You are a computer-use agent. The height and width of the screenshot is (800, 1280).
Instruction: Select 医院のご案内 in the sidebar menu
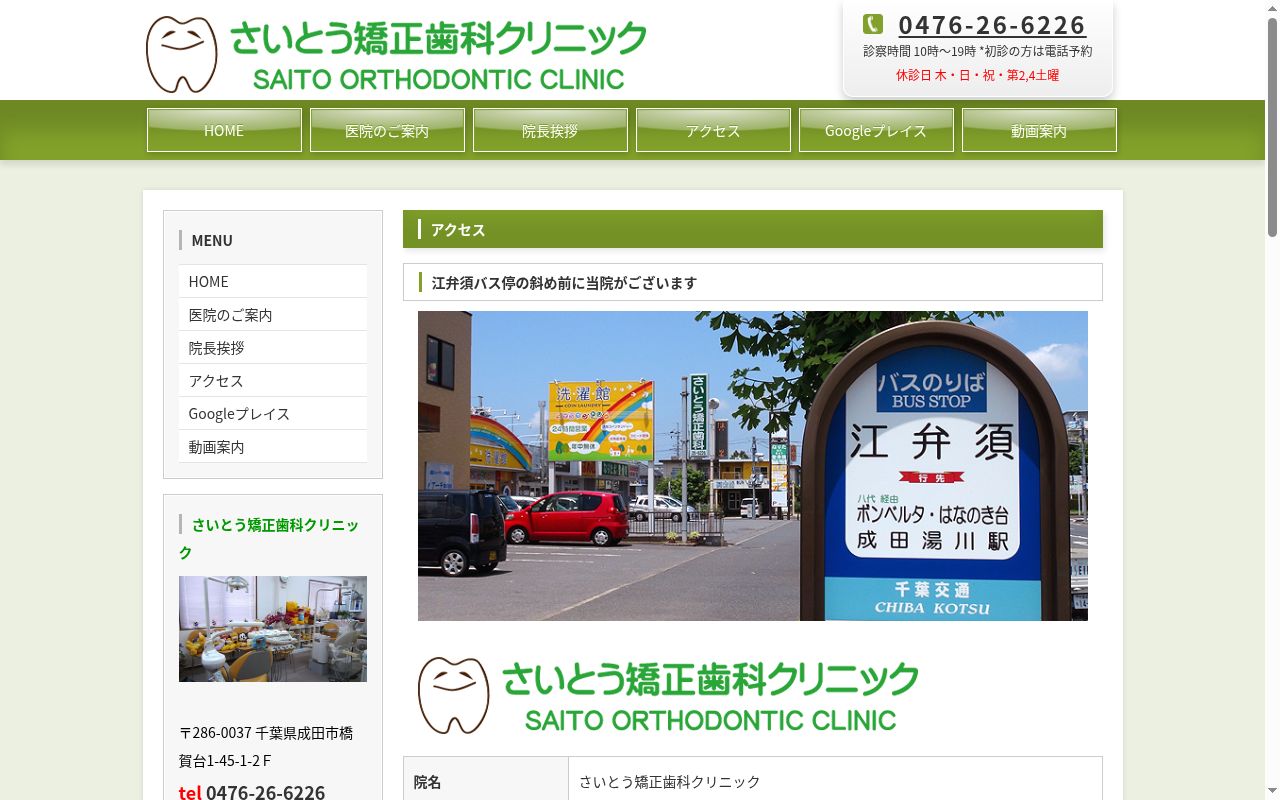pyautogui.click(x=273, y=314)
